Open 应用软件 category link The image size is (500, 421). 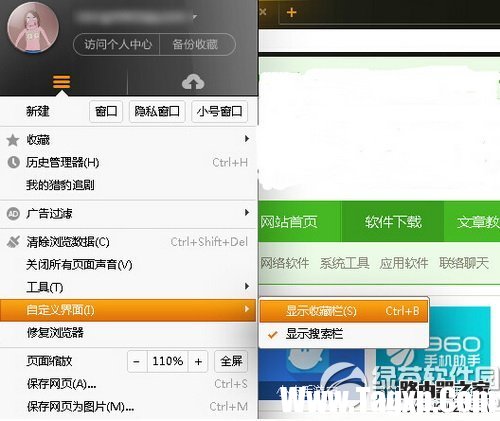pos(404,263)
